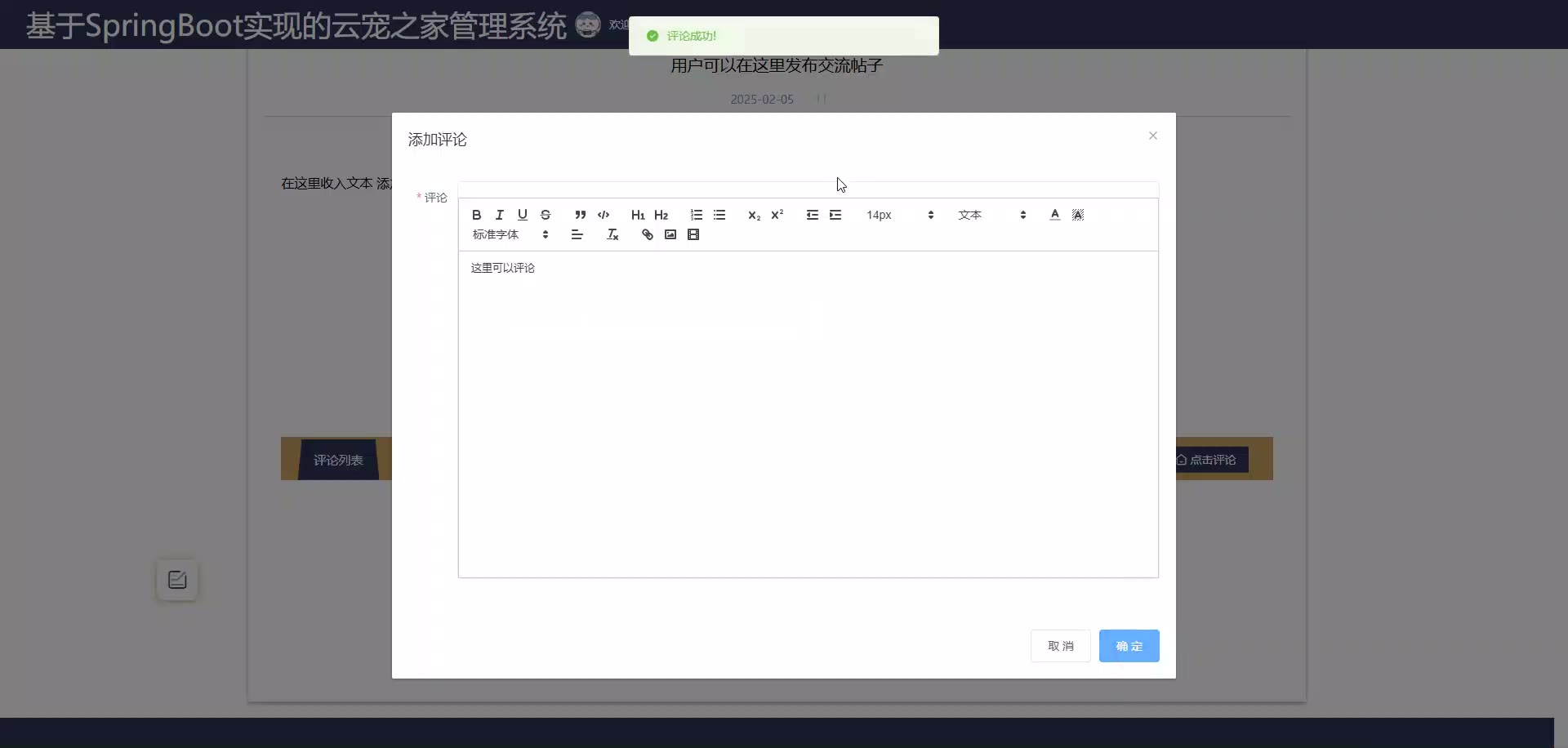Image resolution: width=1568 pixels, height=748 pixels.
Task: Insert a code block in the comment
Action: point(604,215)
